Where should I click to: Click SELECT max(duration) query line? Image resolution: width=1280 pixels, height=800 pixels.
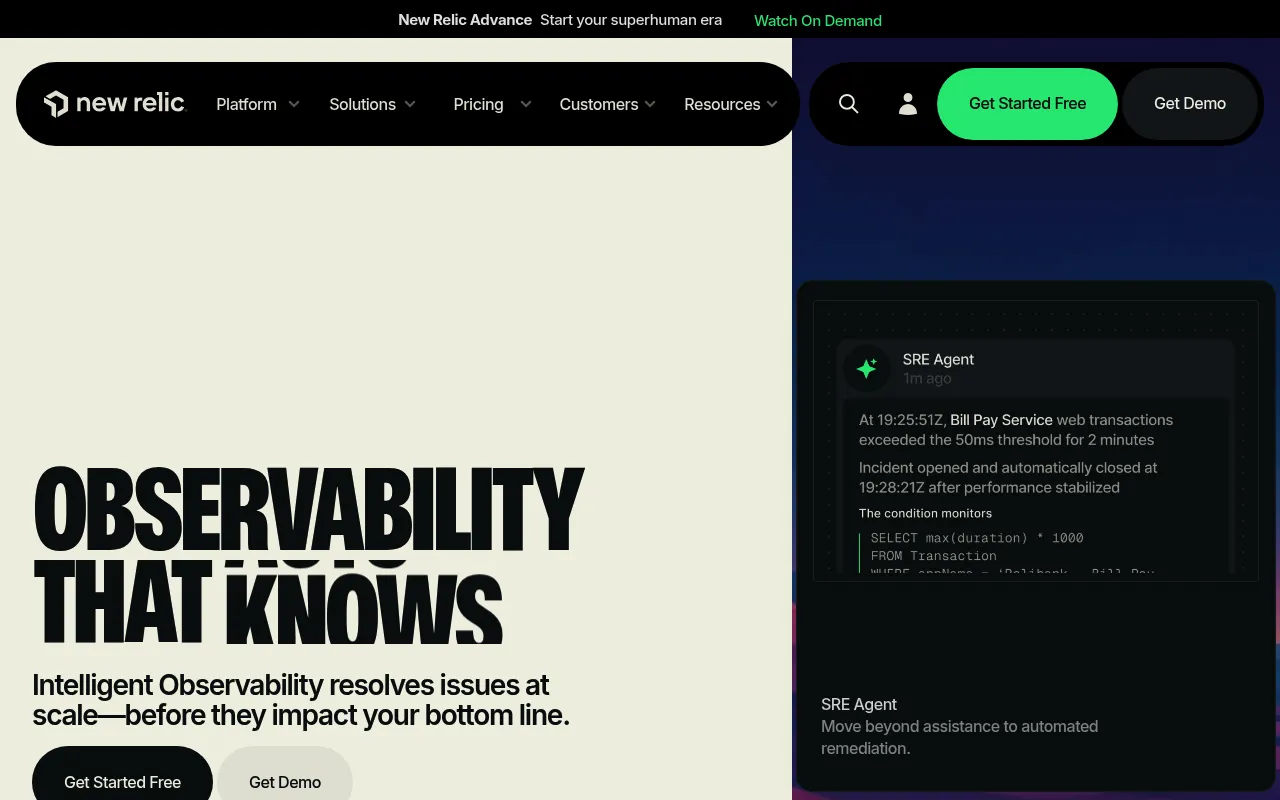click(x=977, y=538)
